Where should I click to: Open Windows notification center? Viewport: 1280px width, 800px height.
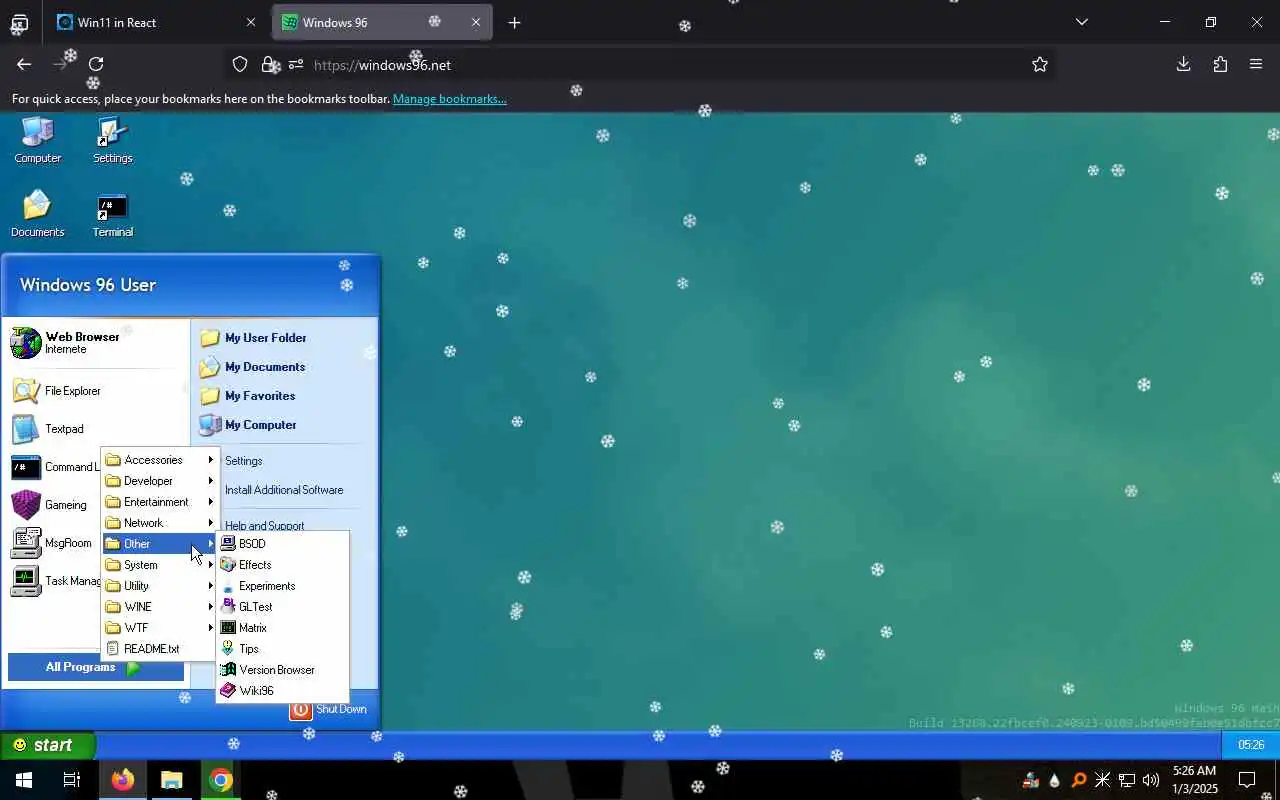(x=1247, y=780)
